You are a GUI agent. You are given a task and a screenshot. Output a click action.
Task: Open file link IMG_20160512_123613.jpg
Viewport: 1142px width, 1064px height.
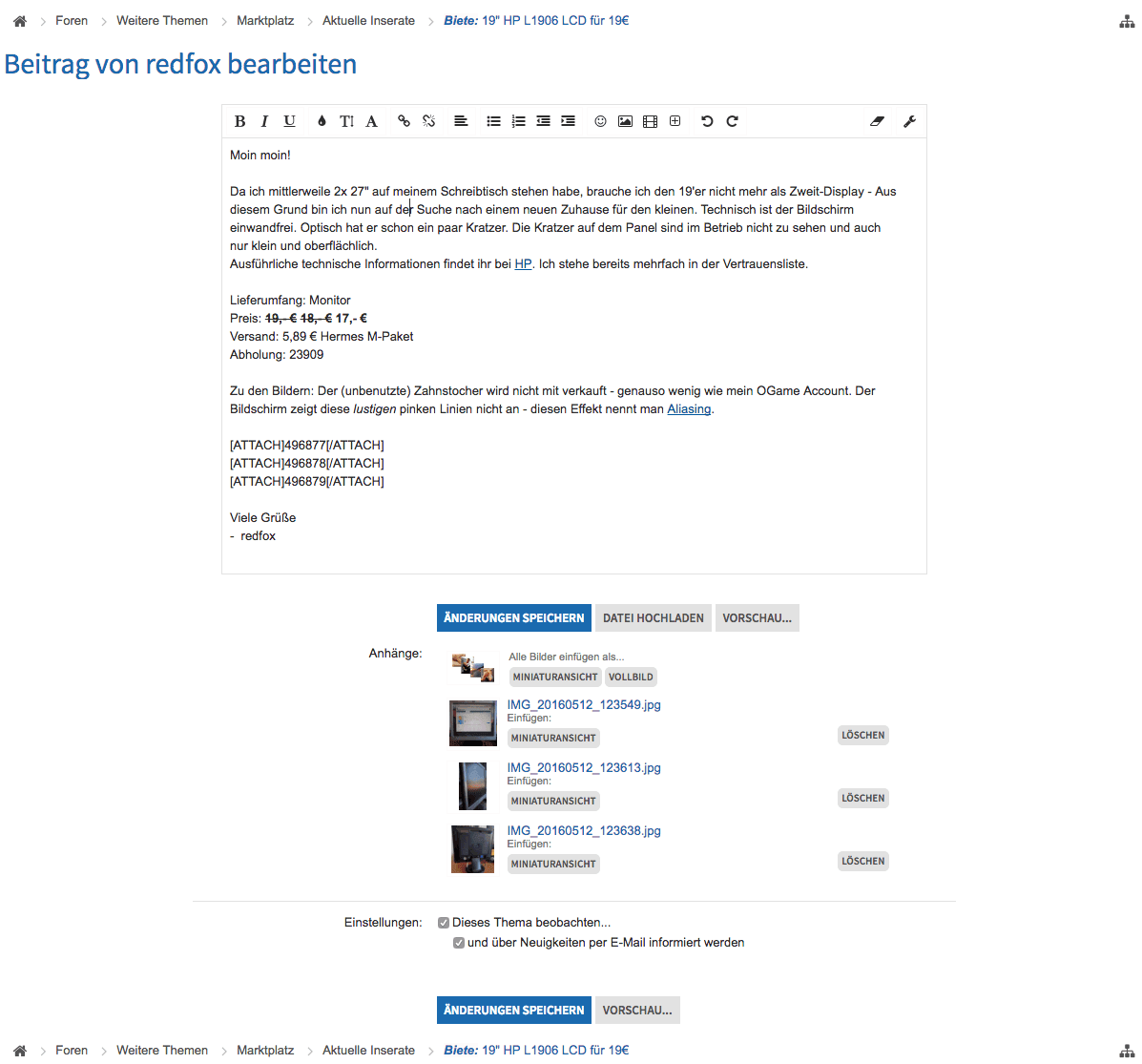pyautogui.click(x=584, y=767)
